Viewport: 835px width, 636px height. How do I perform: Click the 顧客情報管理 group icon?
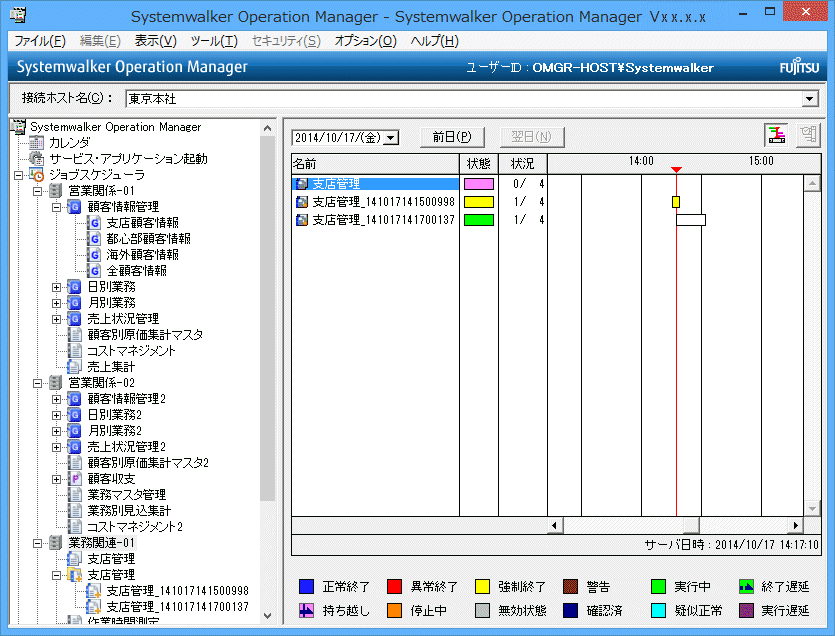click(x=75, y=207)
